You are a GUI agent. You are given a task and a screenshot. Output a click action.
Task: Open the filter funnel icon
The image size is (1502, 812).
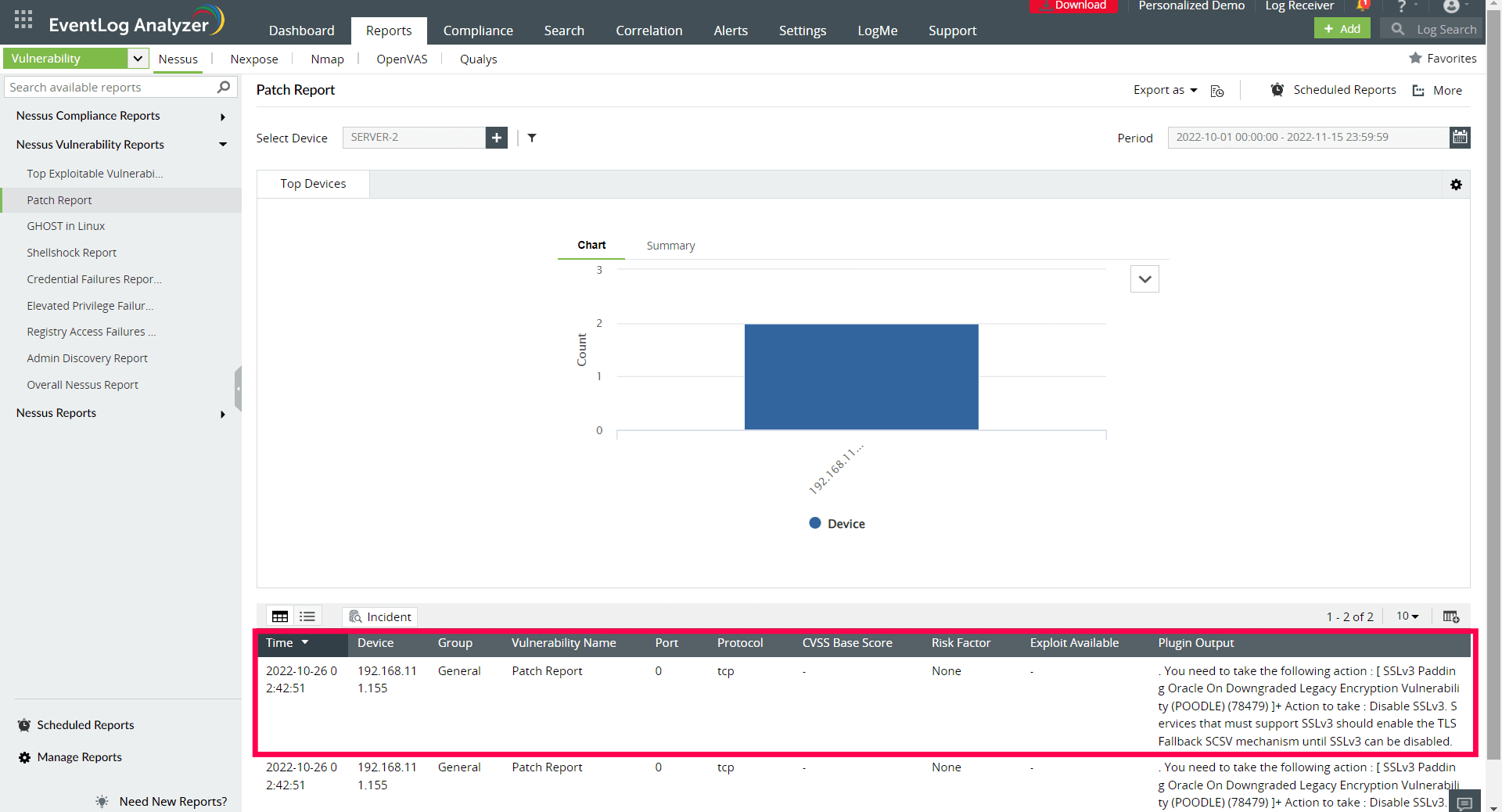[532, 138]
